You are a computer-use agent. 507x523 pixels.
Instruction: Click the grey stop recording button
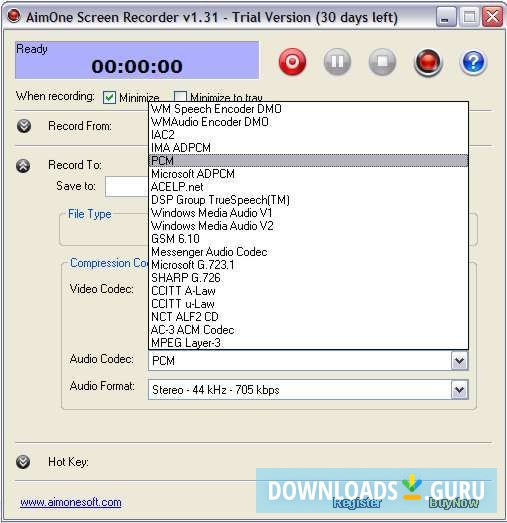(382, 61)
